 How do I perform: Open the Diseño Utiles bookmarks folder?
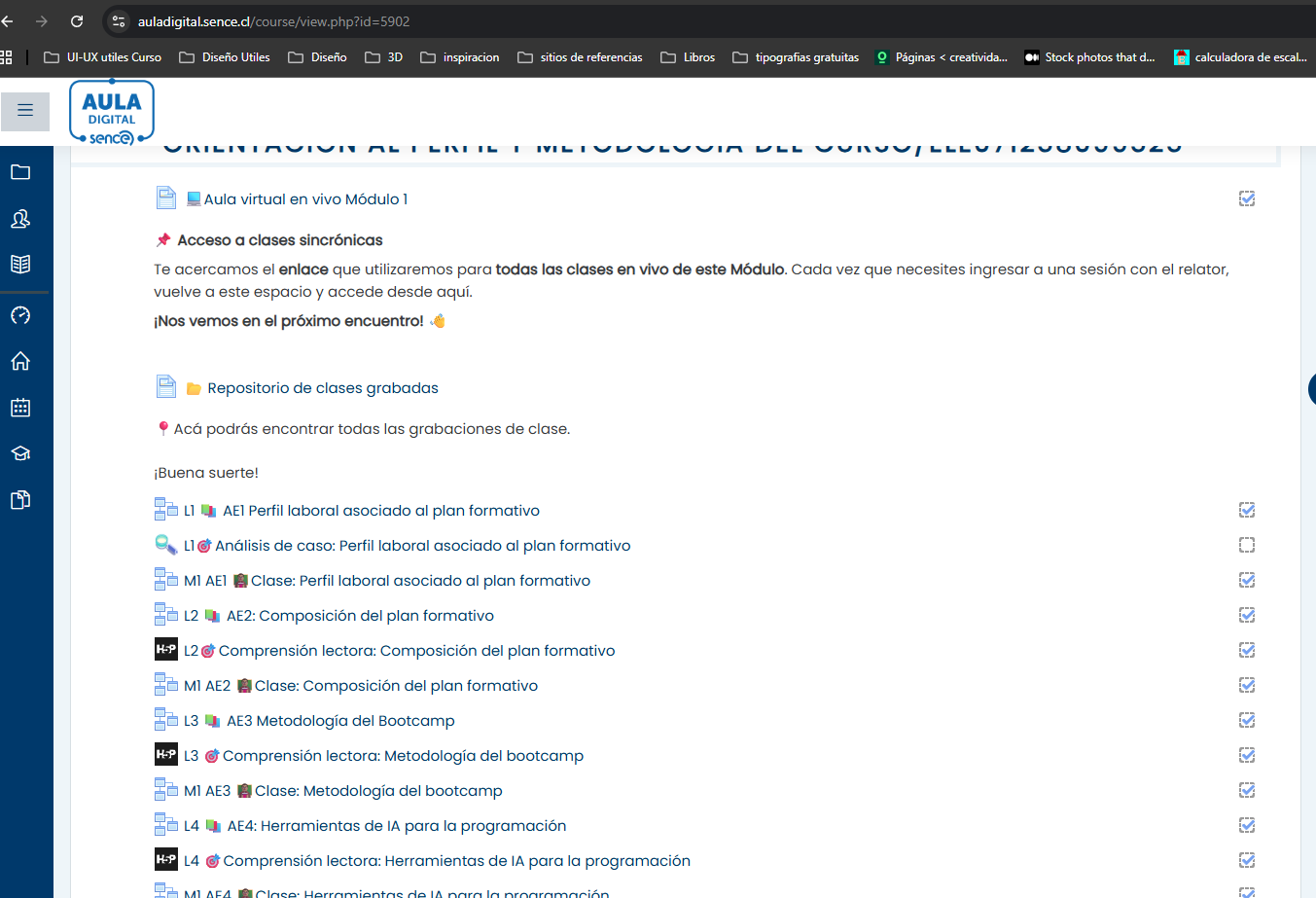(225, 57)
